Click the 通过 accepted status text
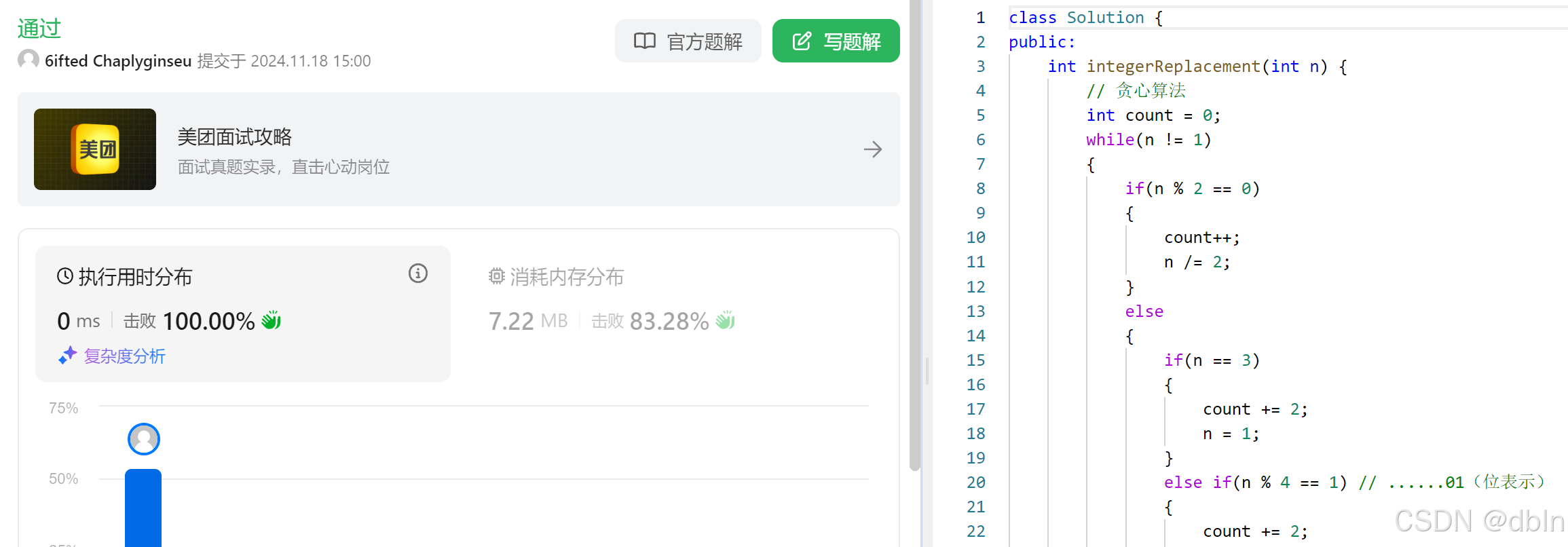1568x547 pixels. tap(39, 29)
